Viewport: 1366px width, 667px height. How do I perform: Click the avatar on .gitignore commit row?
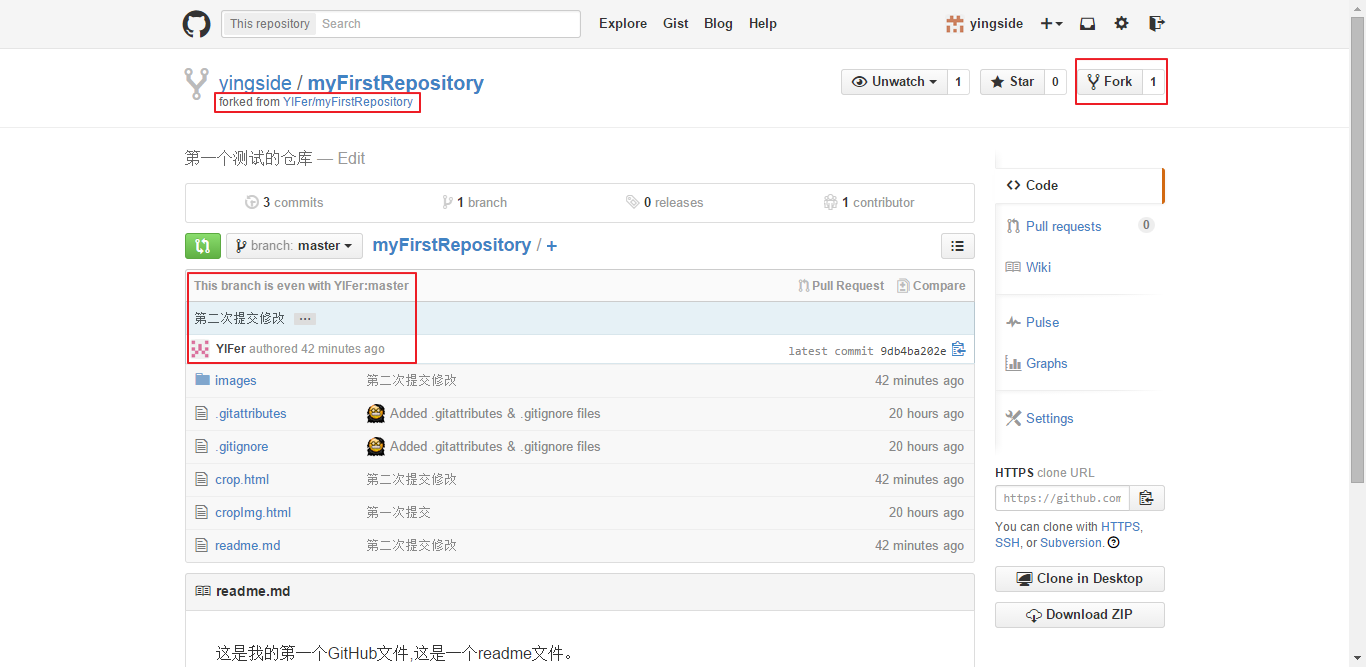click(x=376, y=446)
